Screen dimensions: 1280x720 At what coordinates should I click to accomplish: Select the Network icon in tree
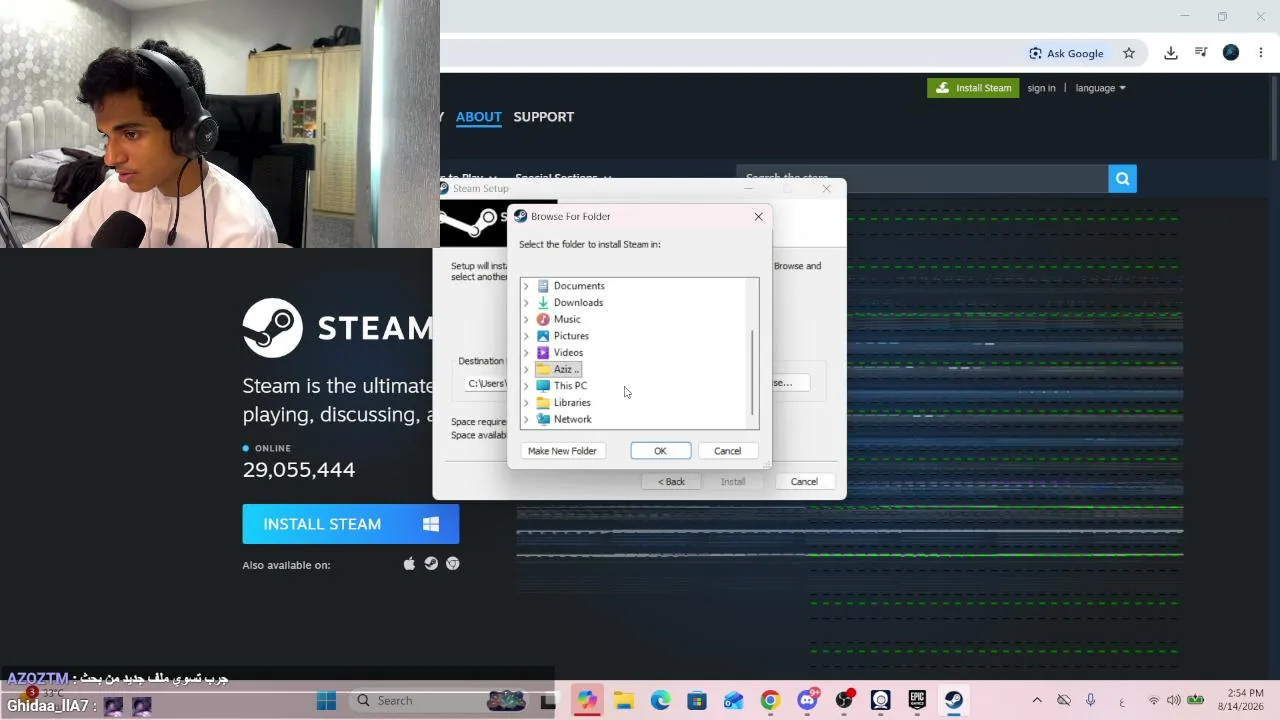point(543,419)
